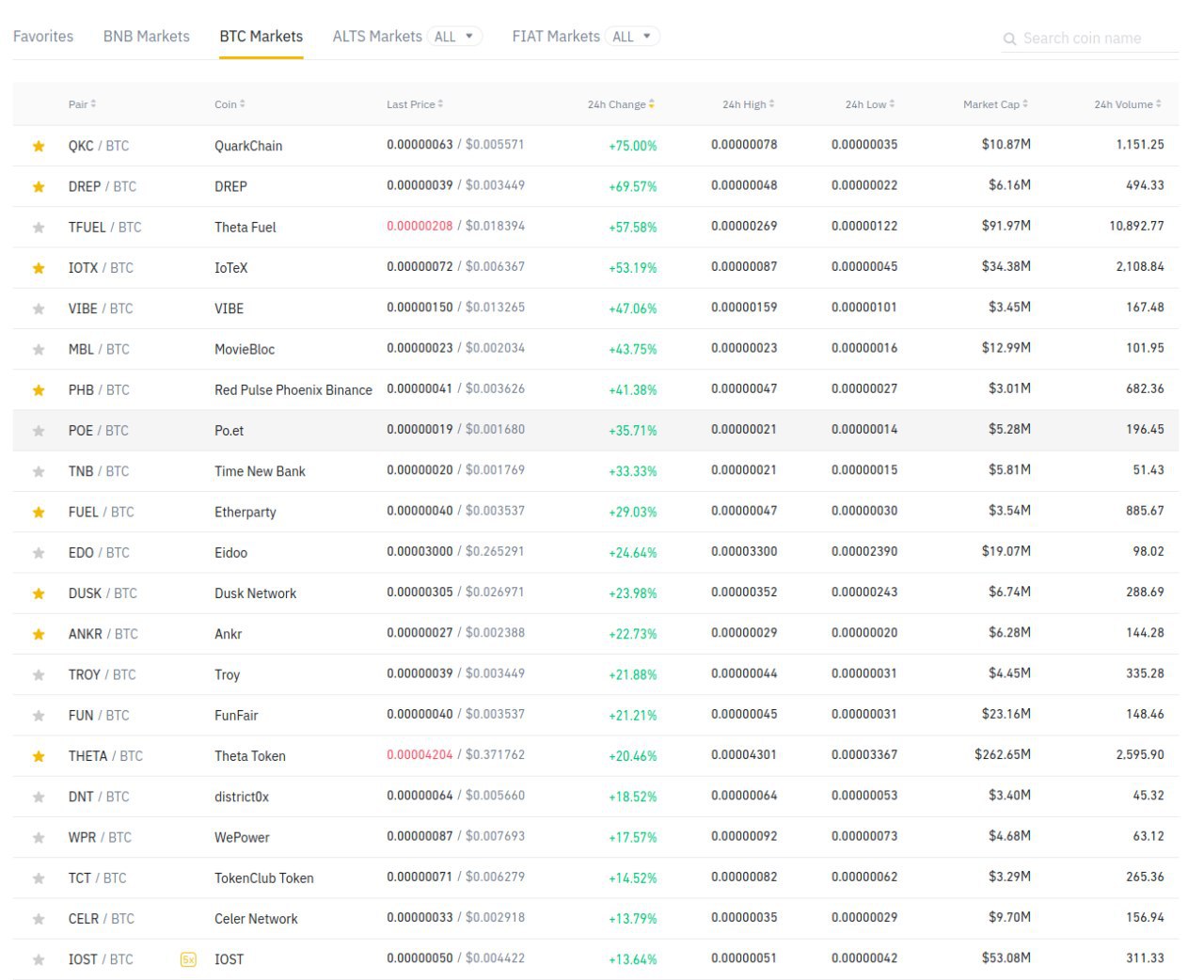The height and width of the screenshot is (980, 1204).
Task: Unstar the ANKR / BTC pair
Action: pyautogui.click(x=39, y=634)
